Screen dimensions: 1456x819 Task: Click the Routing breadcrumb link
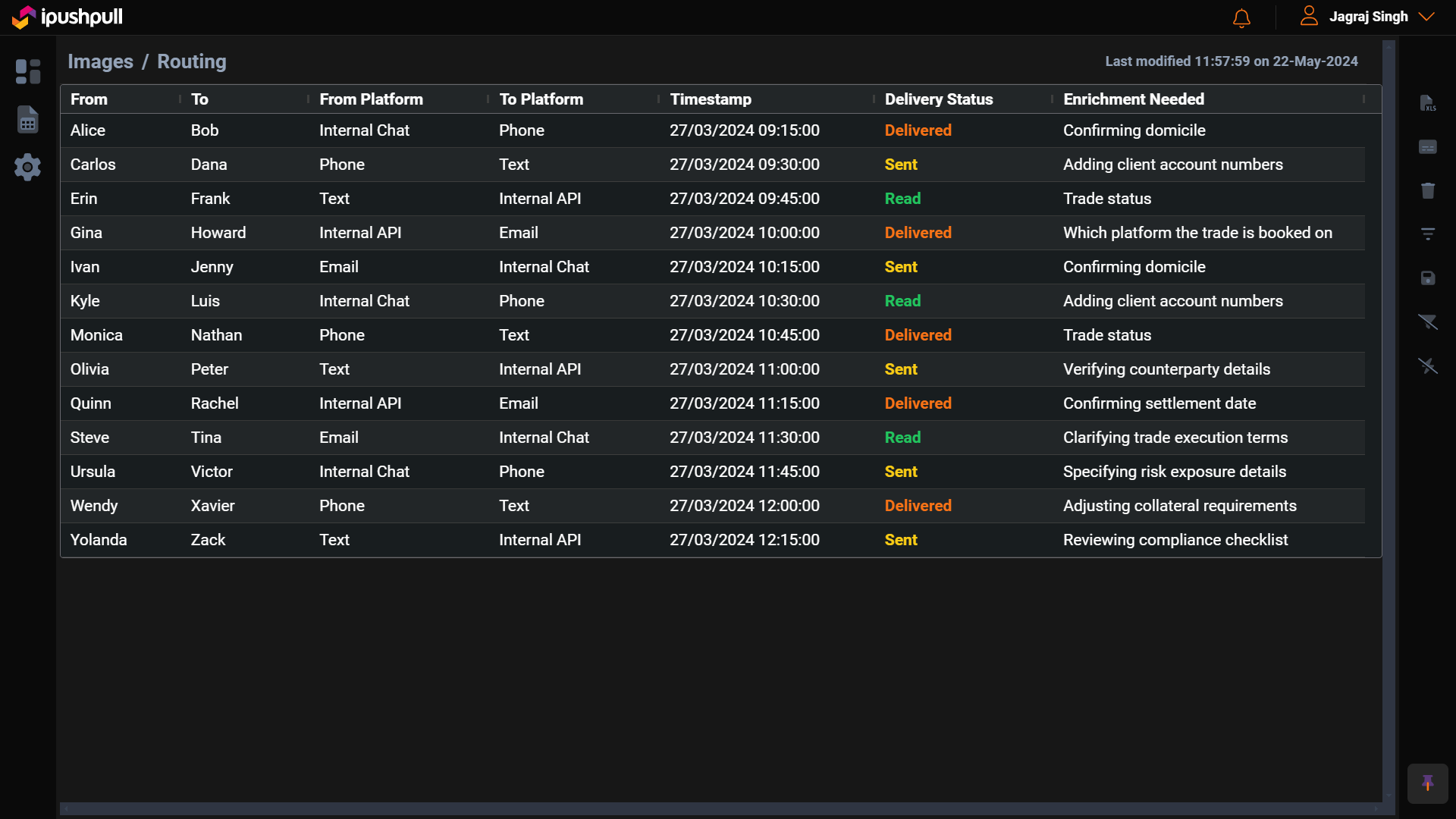[191, 61]
